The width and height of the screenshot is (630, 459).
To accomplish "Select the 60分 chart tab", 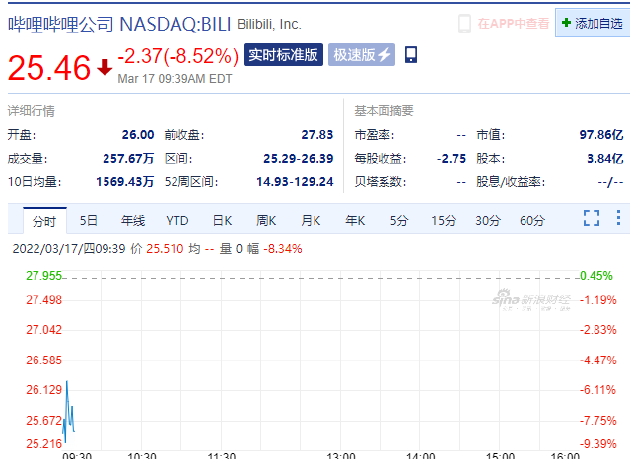I will pos(532,220).
